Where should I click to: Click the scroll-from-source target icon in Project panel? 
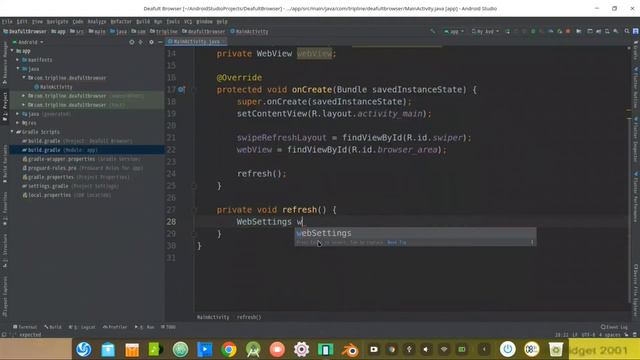coord(131,42)
